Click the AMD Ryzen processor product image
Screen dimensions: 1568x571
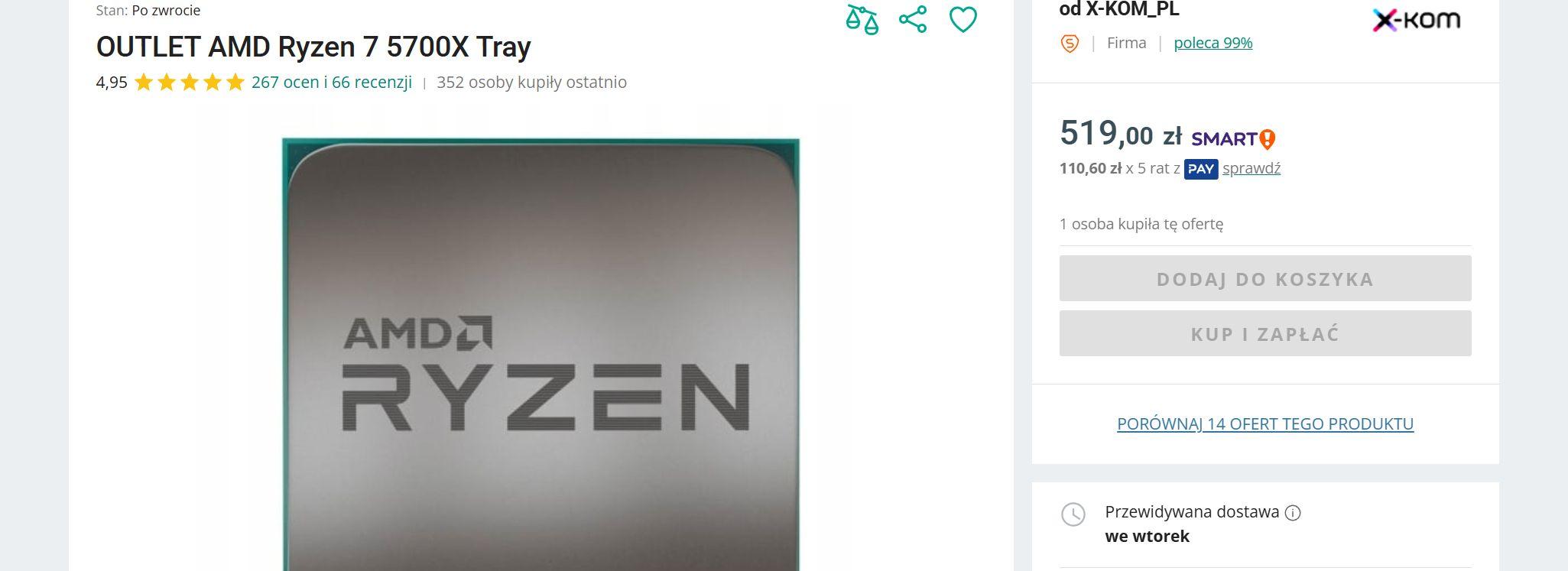click(x=541, y=353)
